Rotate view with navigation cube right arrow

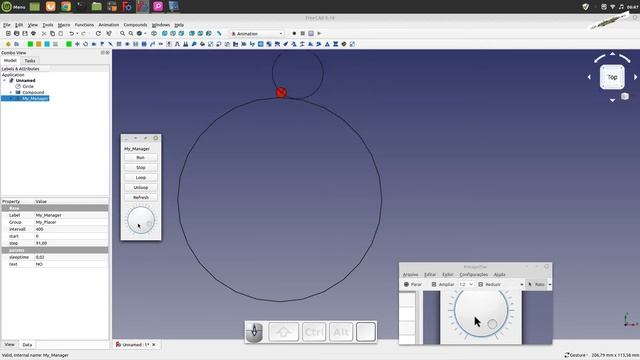point(636,77)
